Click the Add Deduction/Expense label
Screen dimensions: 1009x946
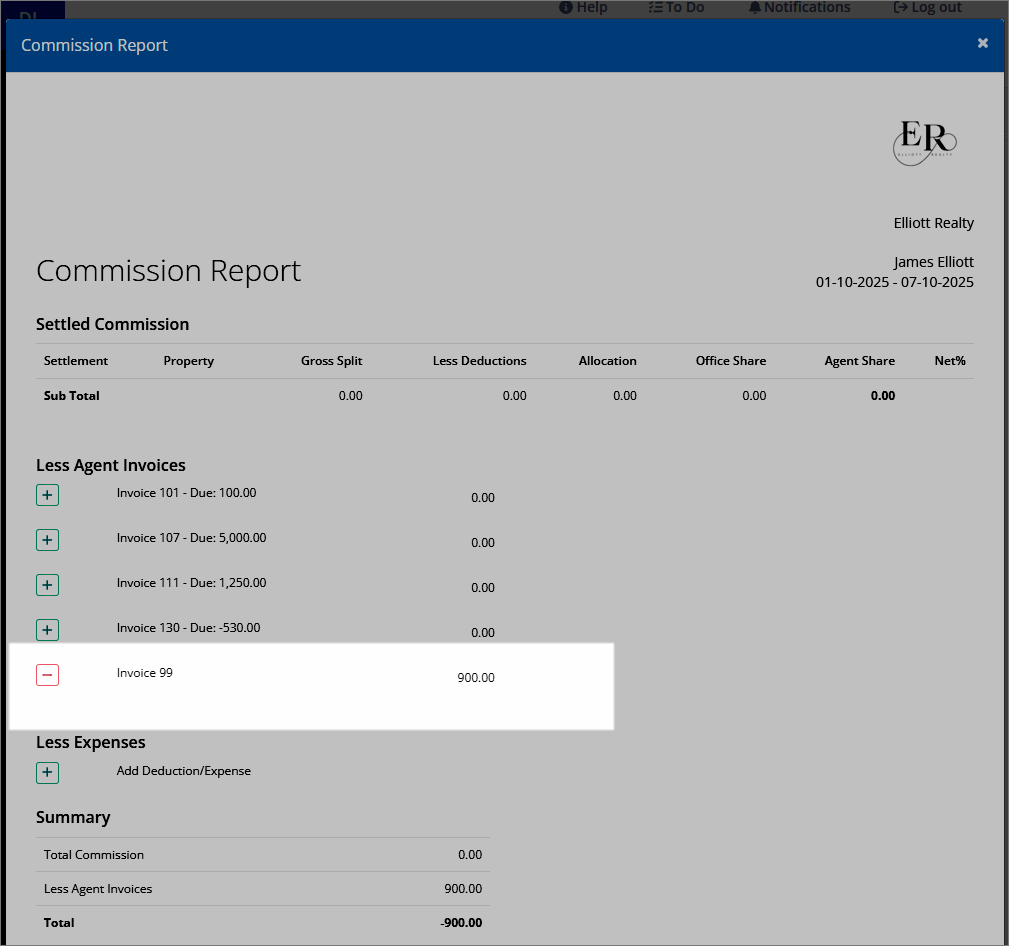click(183, 771)
